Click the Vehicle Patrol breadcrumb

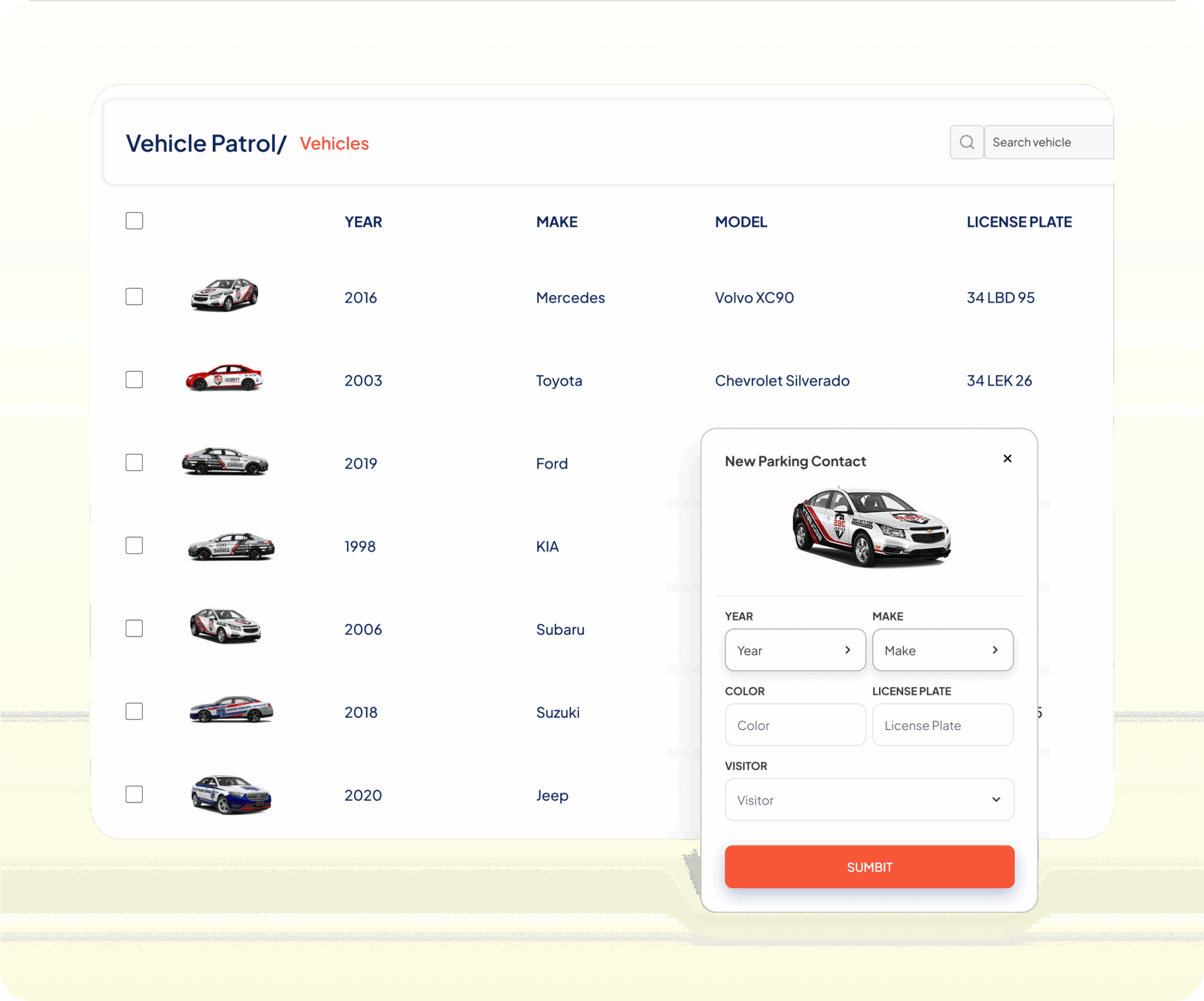[x=201, y=144]
